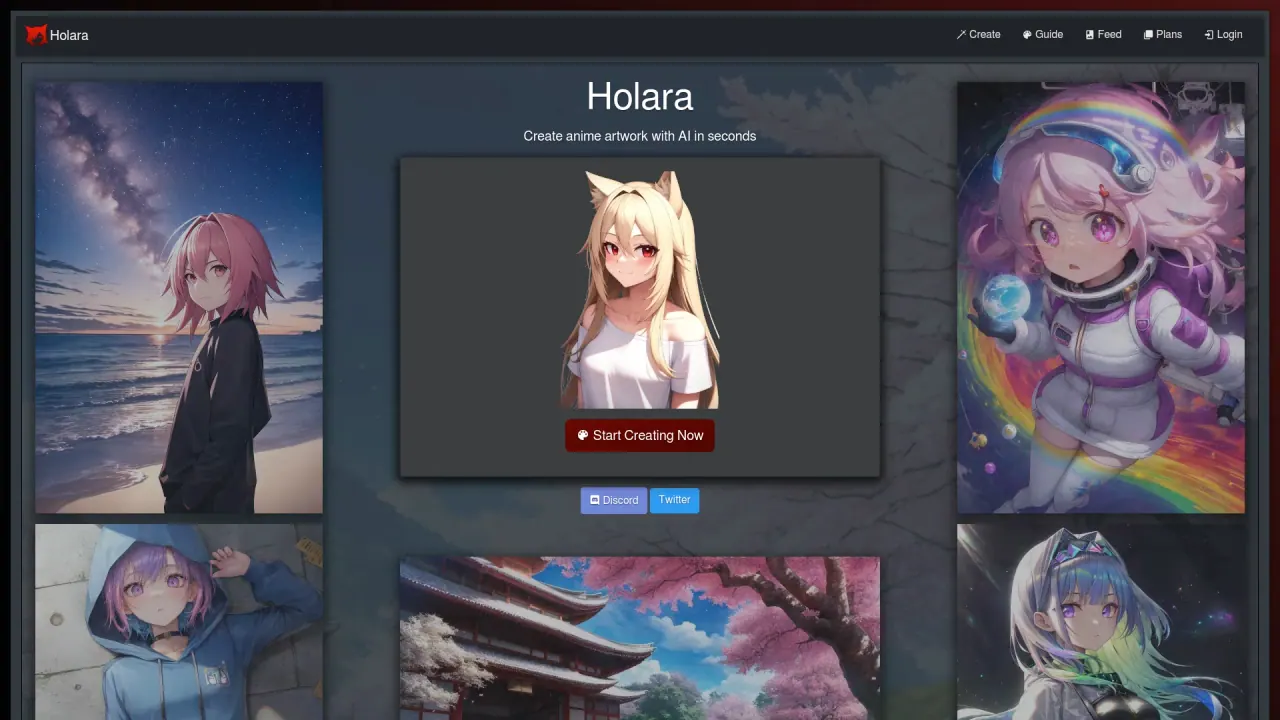Viewport: 1280px width, 720px height.
Task: Click the Start Creating Now button
Action: 640,436
